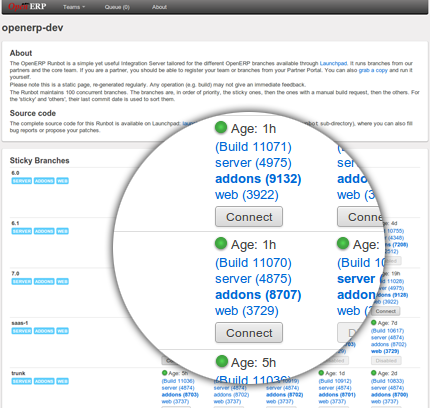Click green status dot beside Age: 1d
The image size is (430, 408).
pyautogui.click(x=321, y=373)
